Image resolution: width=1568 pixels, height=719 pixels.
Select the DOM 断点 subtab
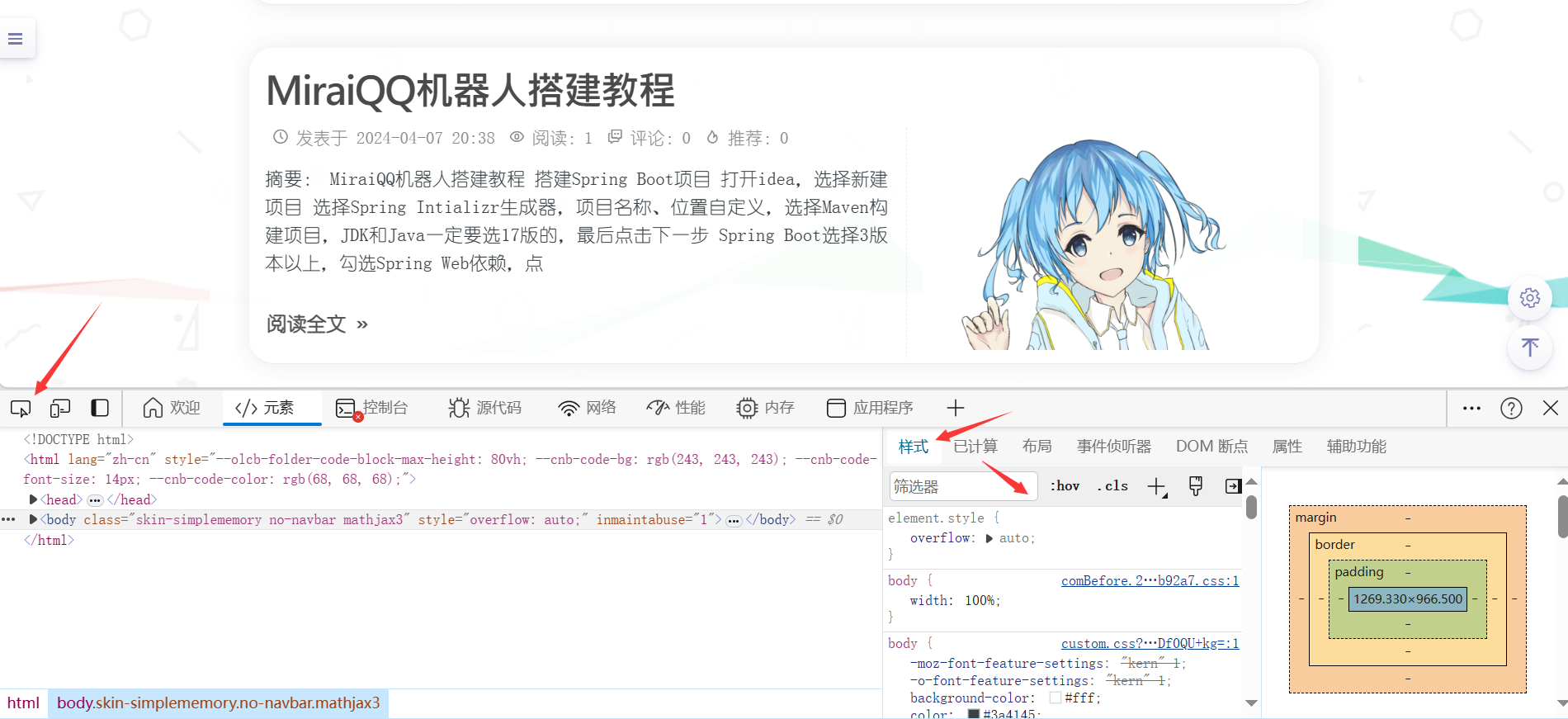tap(1211, 447)
